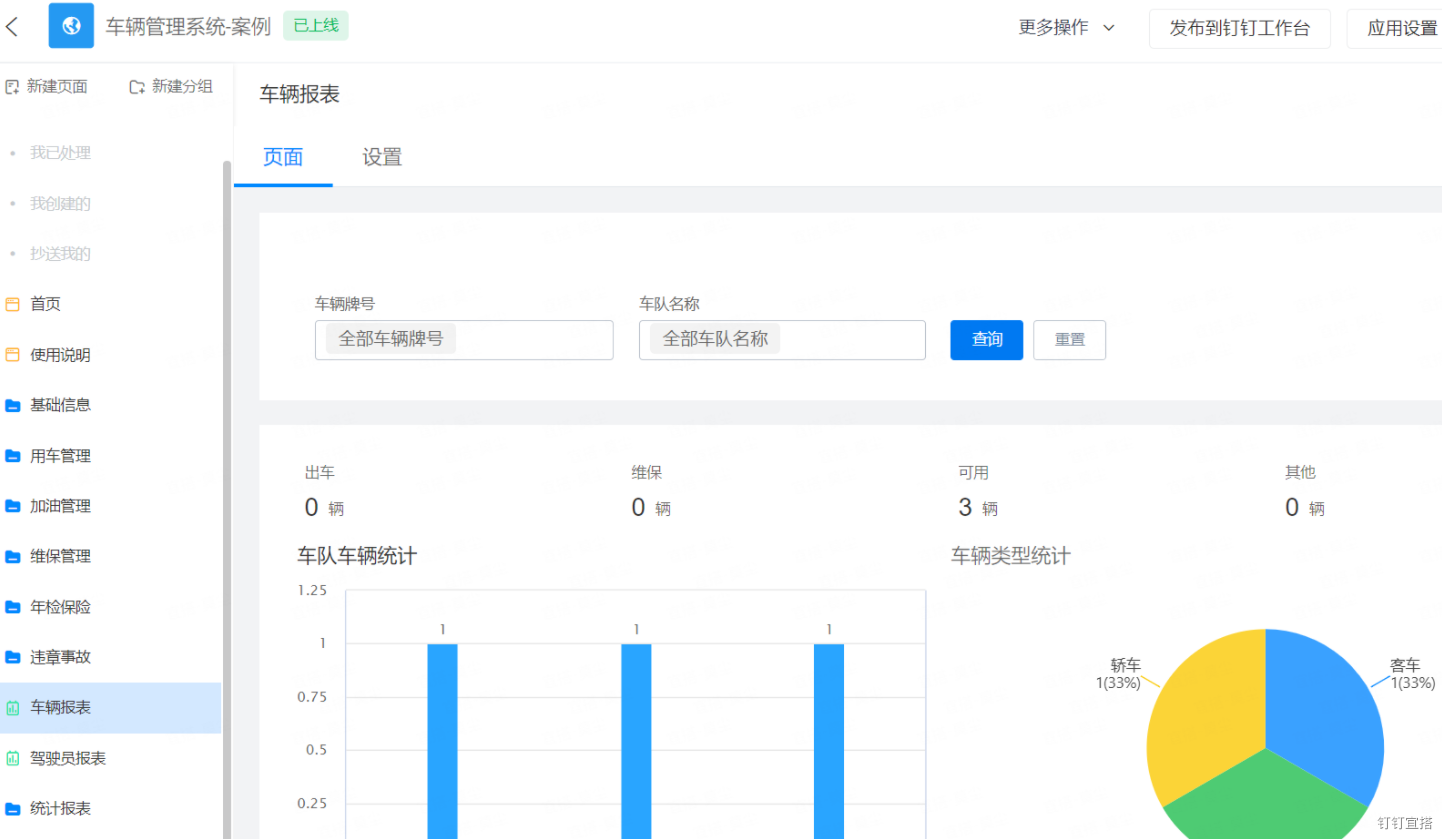Image resolution: width=1442 pixels, height=839 pixels.
Task: Click the sidebar vertical scrollbar
Action: (x=227, y=499)
